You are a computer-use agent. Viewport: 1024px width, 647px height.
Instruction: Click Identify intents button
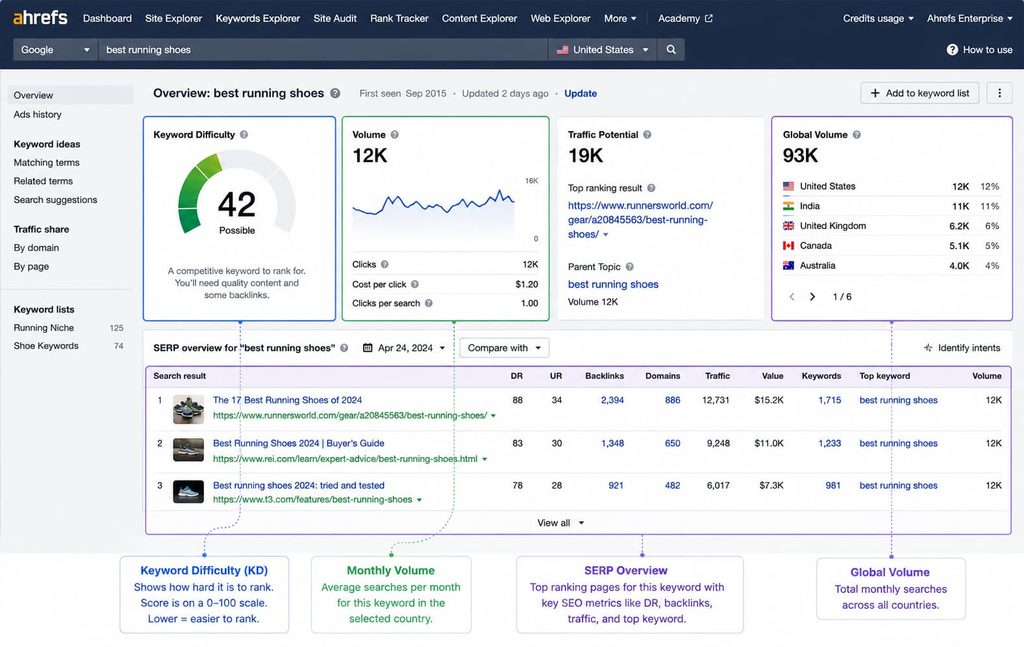[x=962, y=348]
